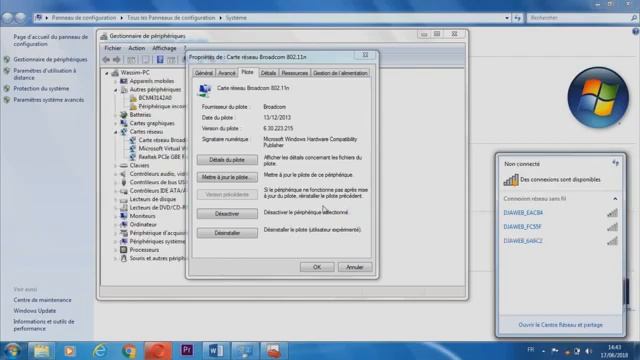Click the volume icon in system tray
This screenshot has width=640, height=360.
pyautogui.click(x=588, y=351)
